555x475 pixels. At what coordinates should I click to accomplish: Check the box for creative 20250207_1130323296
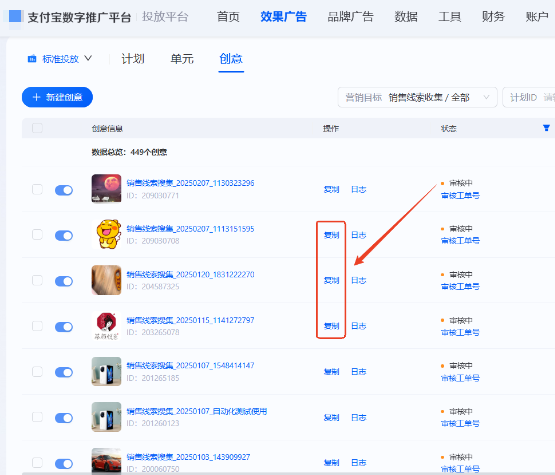coord(37,189)
